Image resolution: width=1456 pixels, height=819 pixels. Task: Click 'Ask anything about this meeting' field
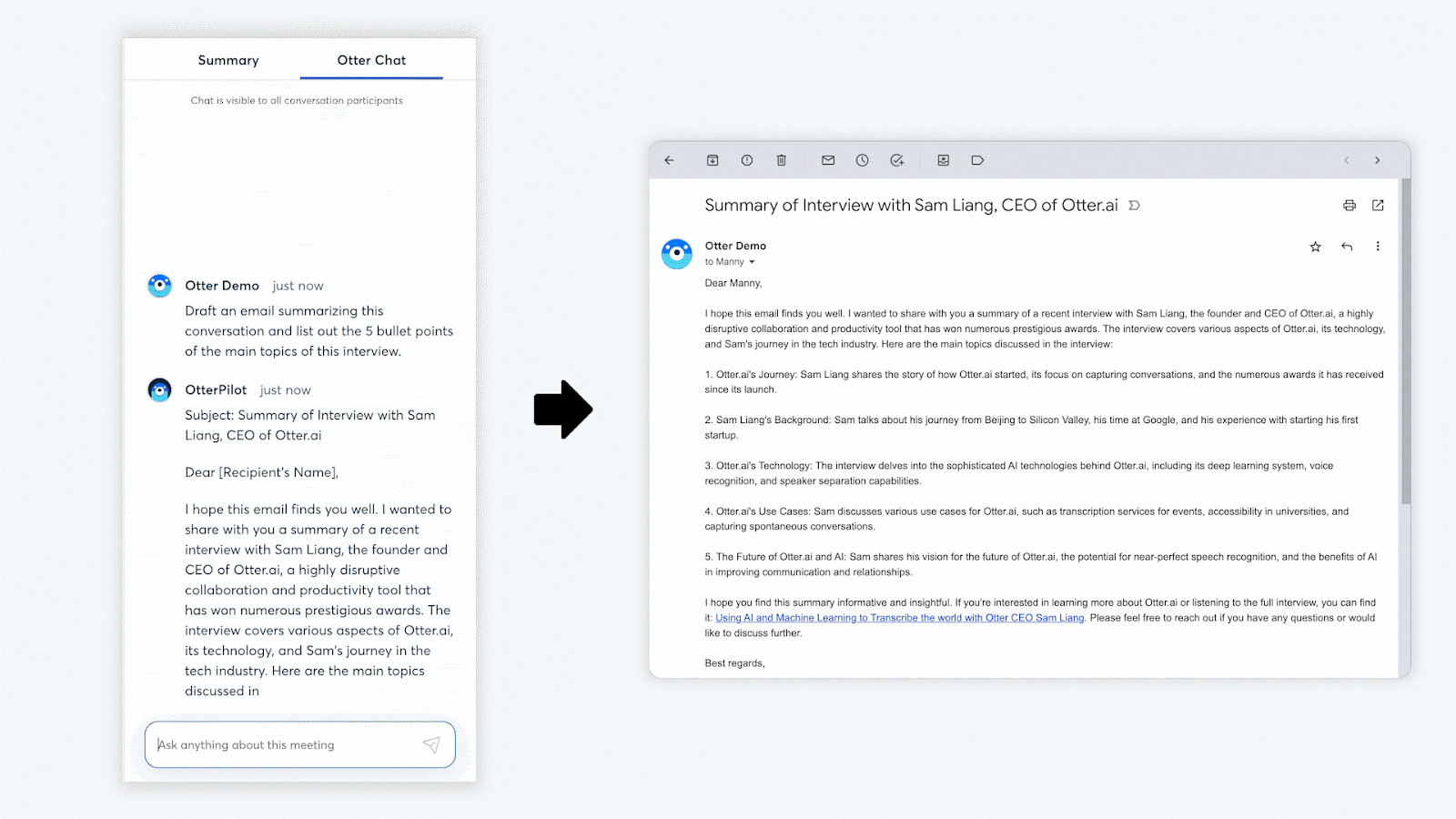[x=299, y=744]
